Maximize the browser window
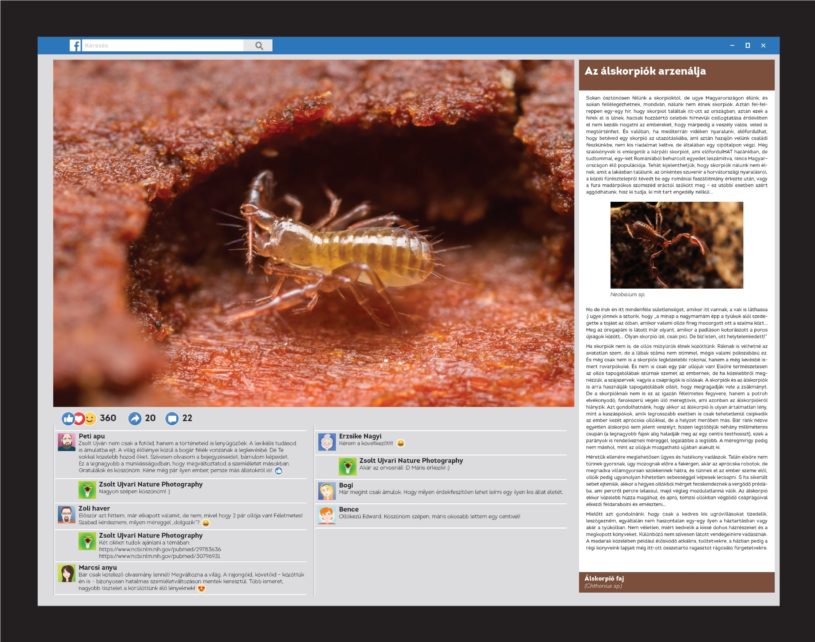This screenshot has width=815, height=642. tap(747, 45)
